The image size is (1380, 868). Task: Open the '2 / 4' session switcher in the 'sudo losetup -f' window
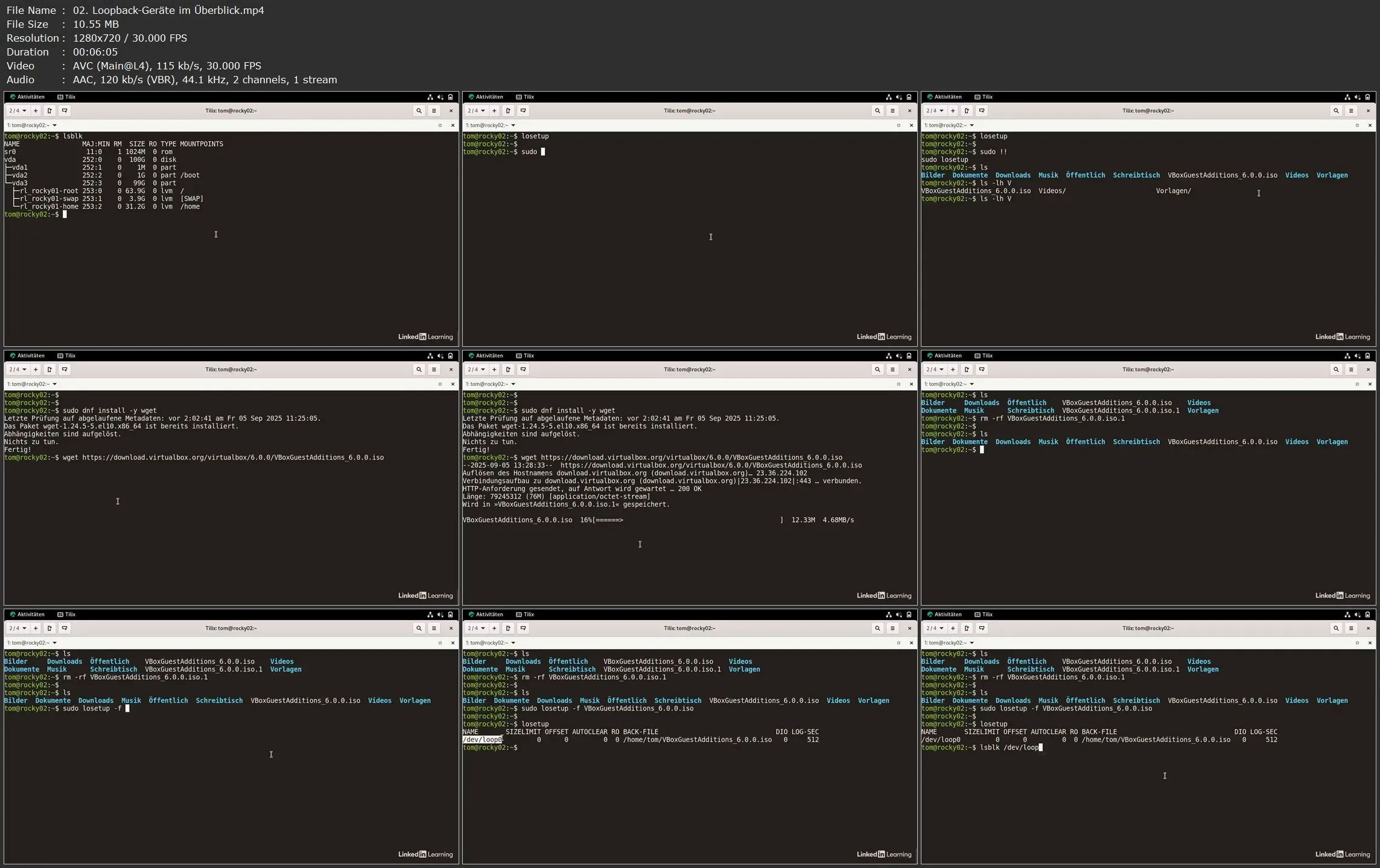click(17, 629)
